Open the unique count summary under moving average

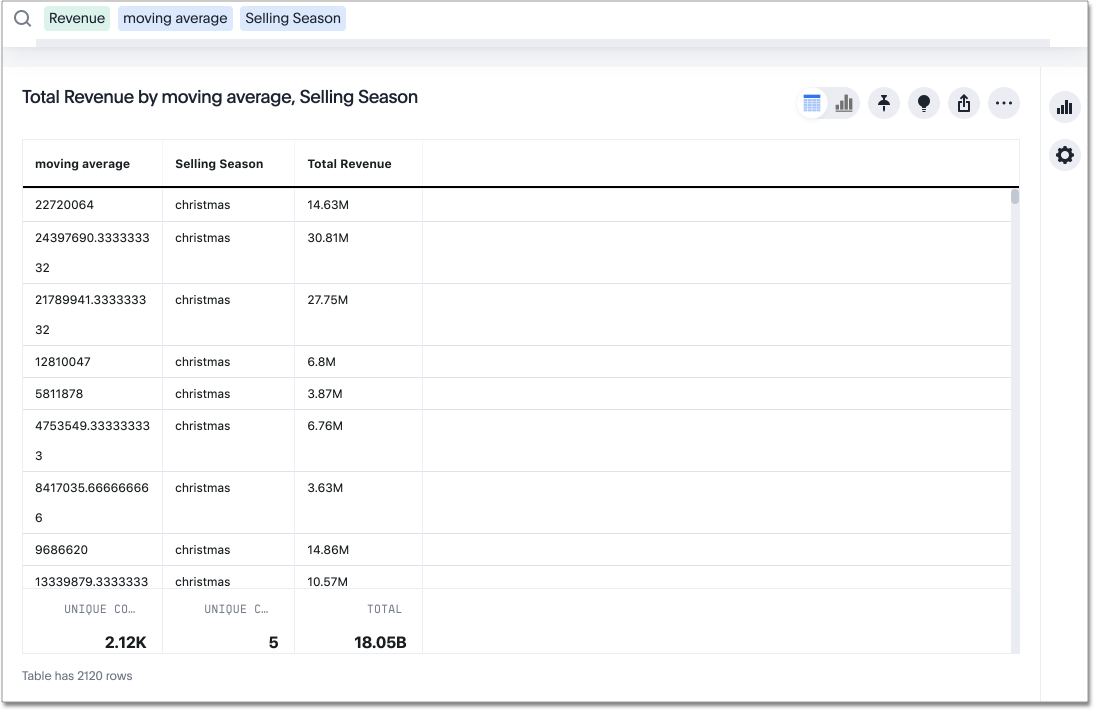(x=92, y=626)
